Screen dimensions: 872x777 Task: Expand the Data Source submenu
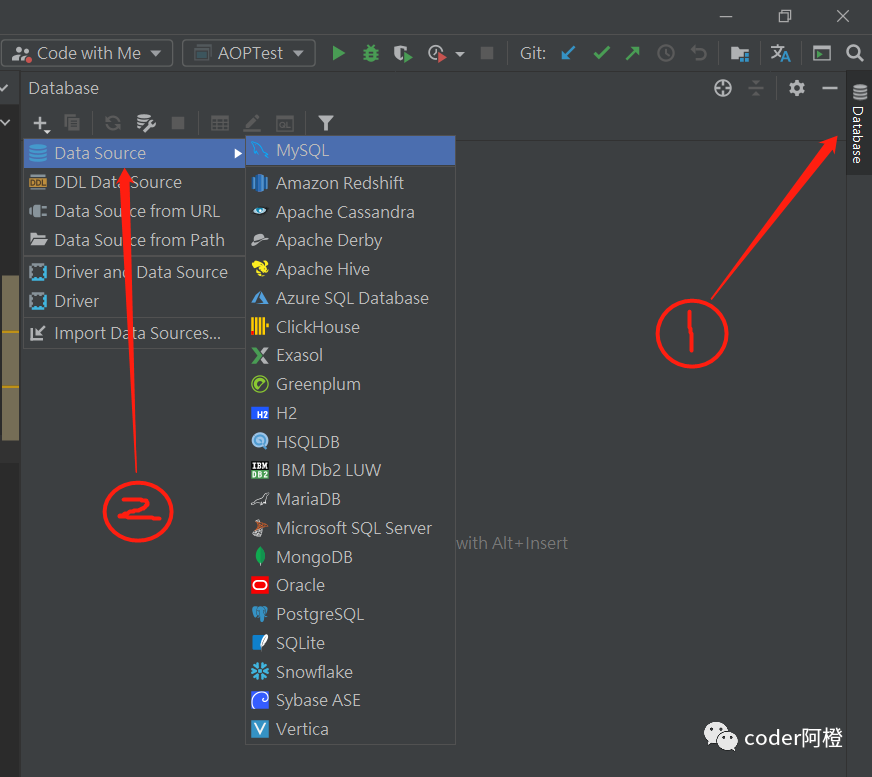135,153
